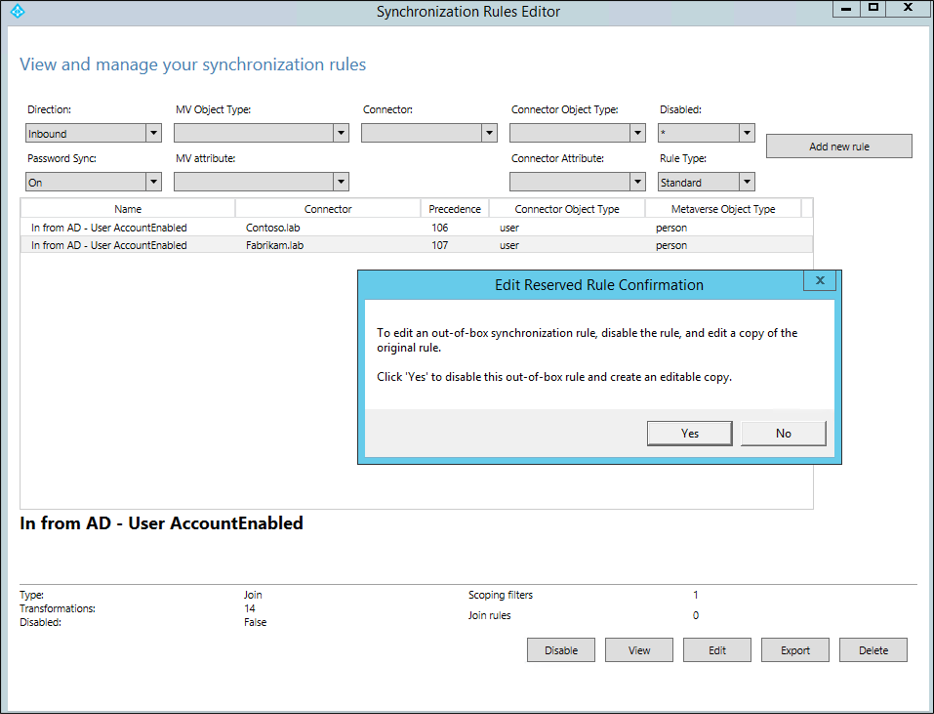
Task: Open the MV Object Type dropdown
Action: 340,132
